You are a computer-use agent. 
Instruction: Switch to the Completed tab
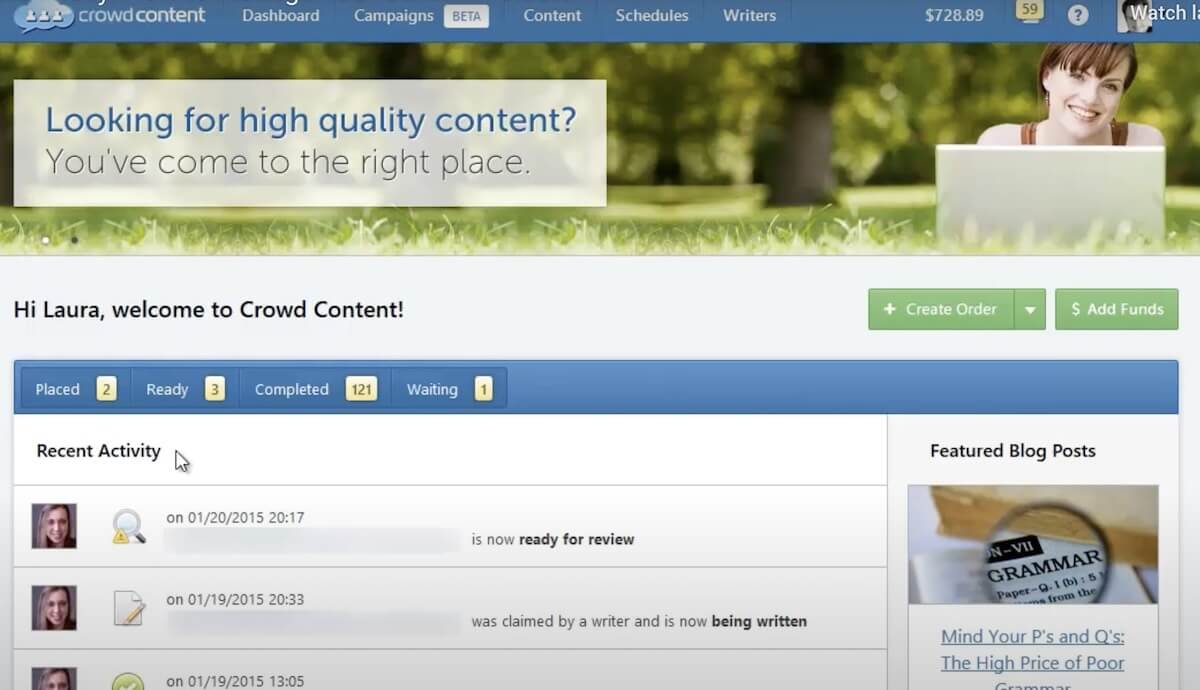coord(315,389)
